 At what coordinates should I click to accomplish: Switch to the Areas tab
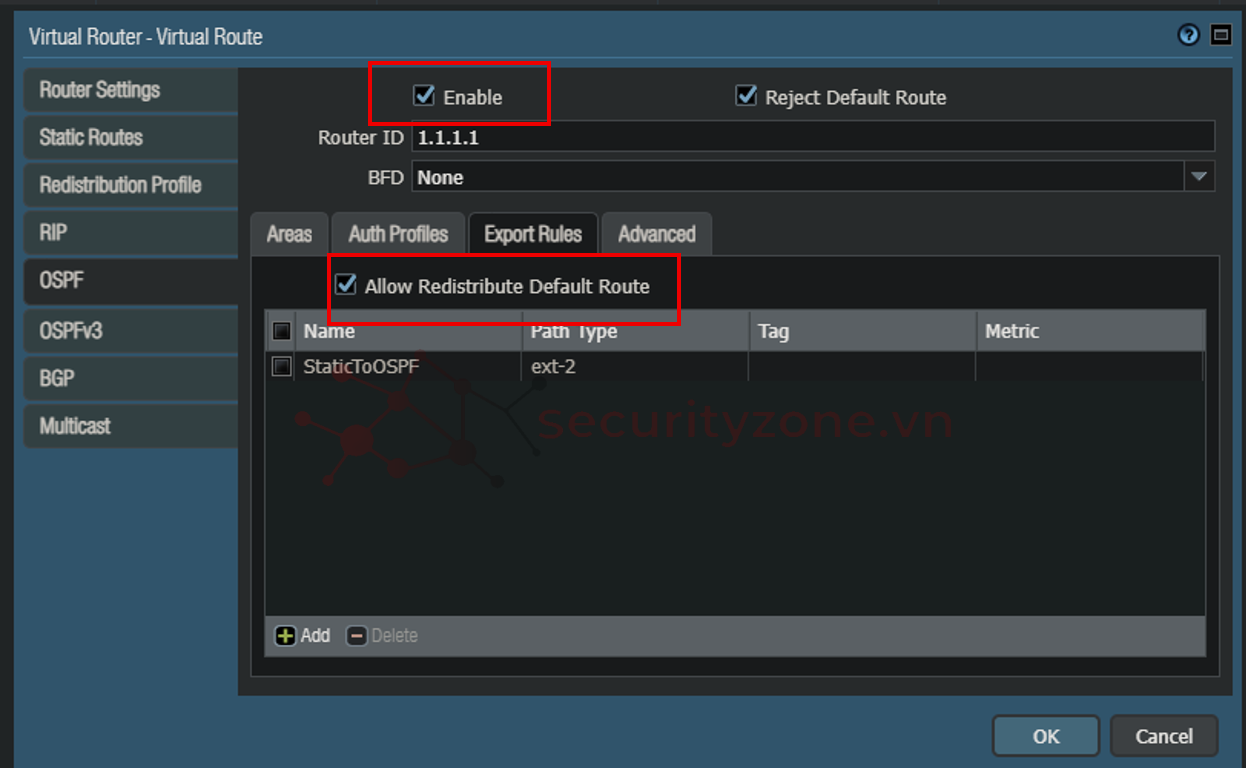coord(289,234)
